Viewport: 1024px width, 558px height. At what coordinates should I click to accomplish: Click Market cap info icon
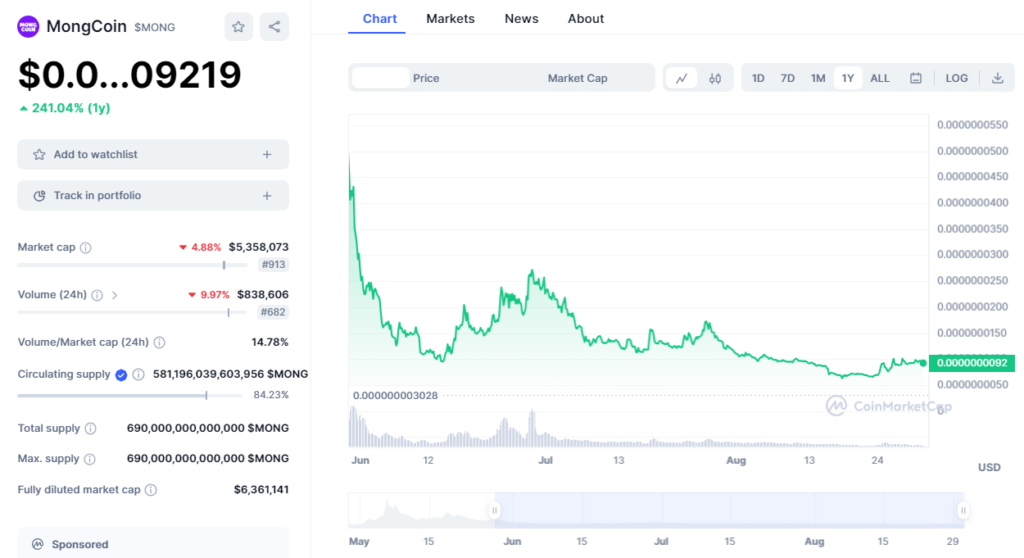pos(86,248)
